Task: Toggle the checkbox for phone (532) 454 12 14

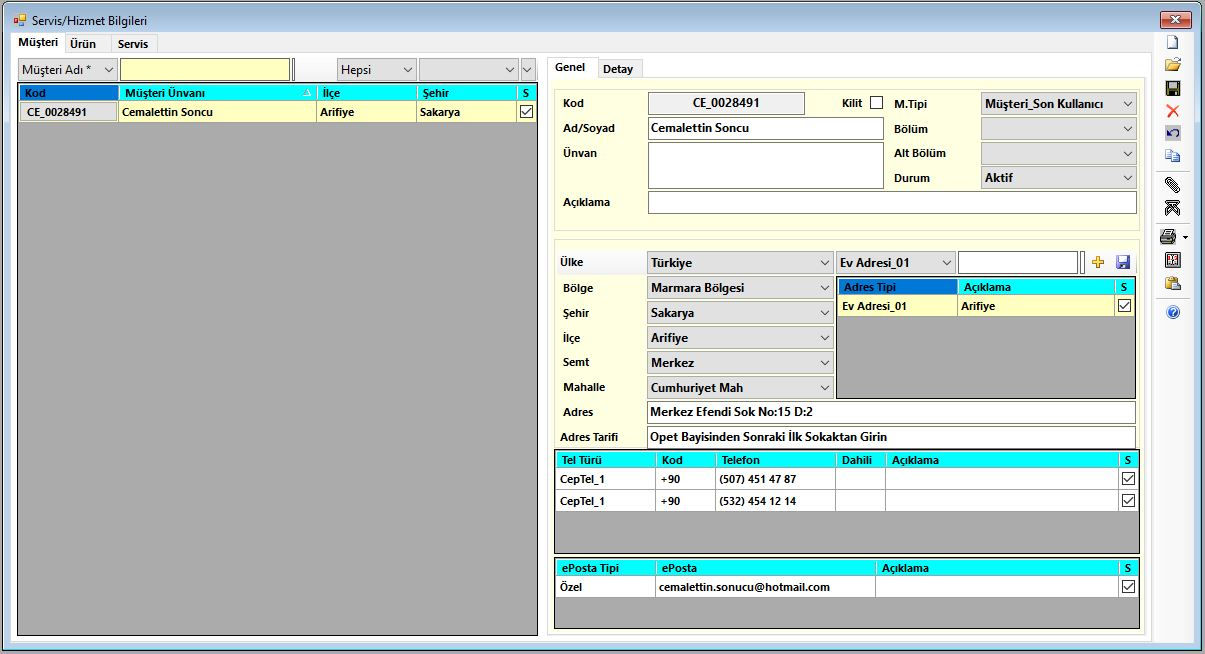Action: (1128, 501)
